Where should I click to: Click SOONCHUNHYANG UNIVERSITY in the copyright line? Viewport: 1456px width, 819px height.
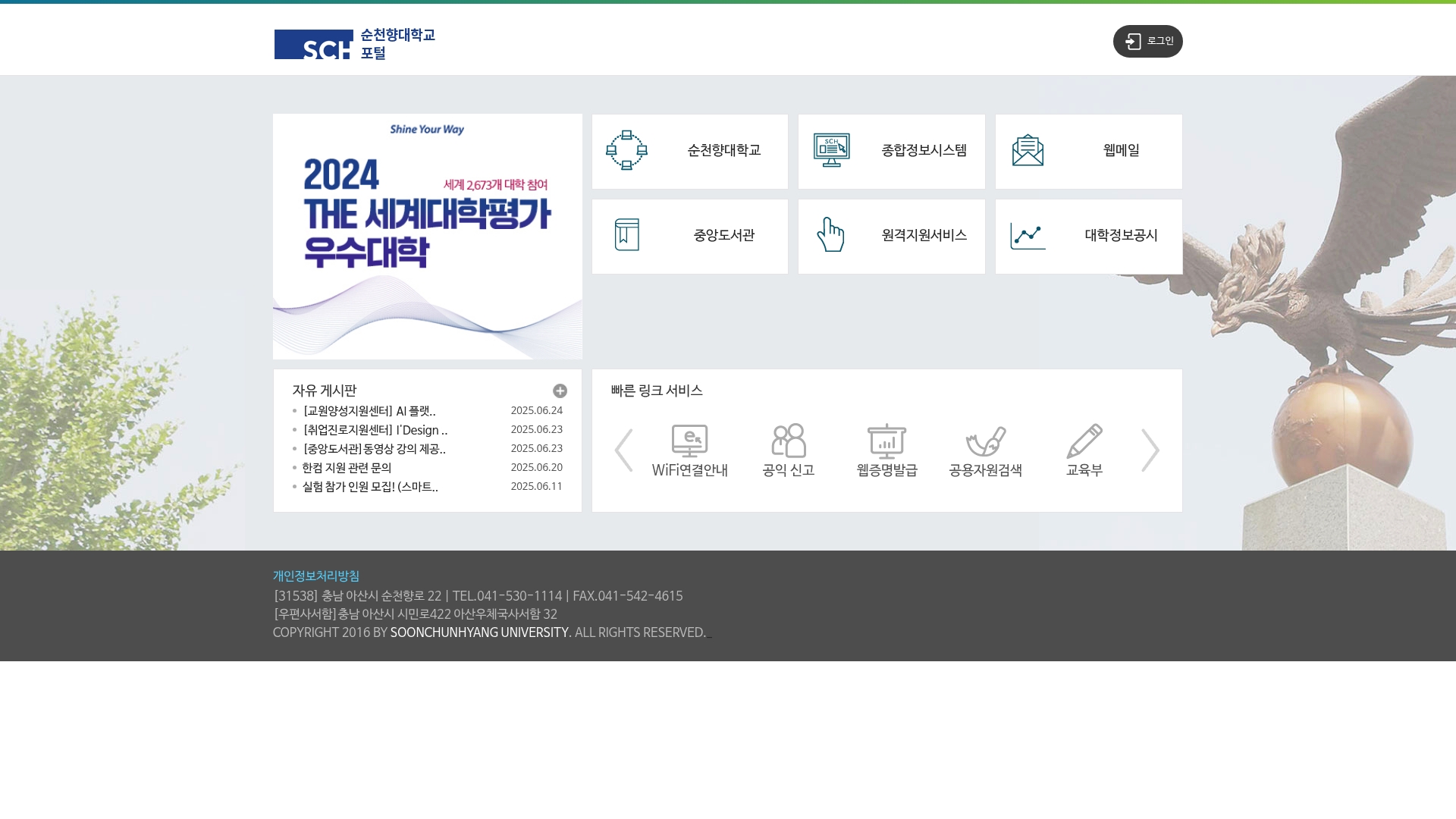tap(479, 632)
